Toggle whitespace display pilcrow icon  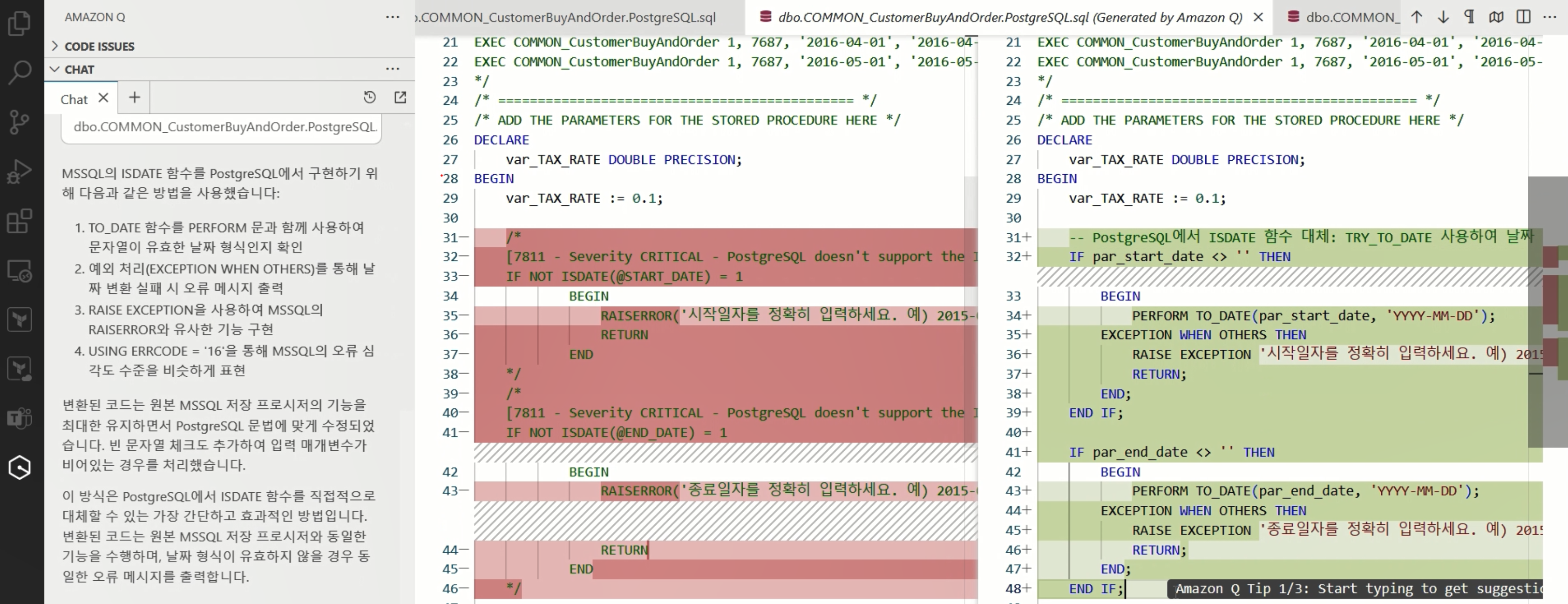(1469, 17)
